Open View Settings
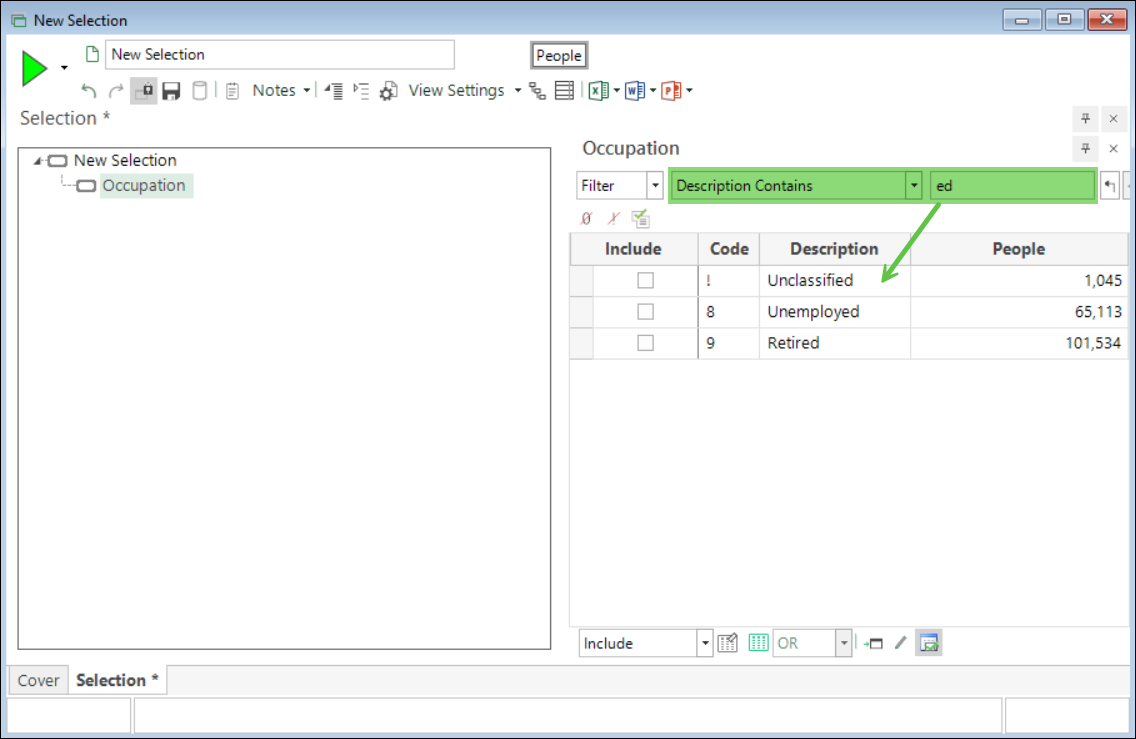The height and width of the screenshot is (739, 1136). (x=456, y=91)
